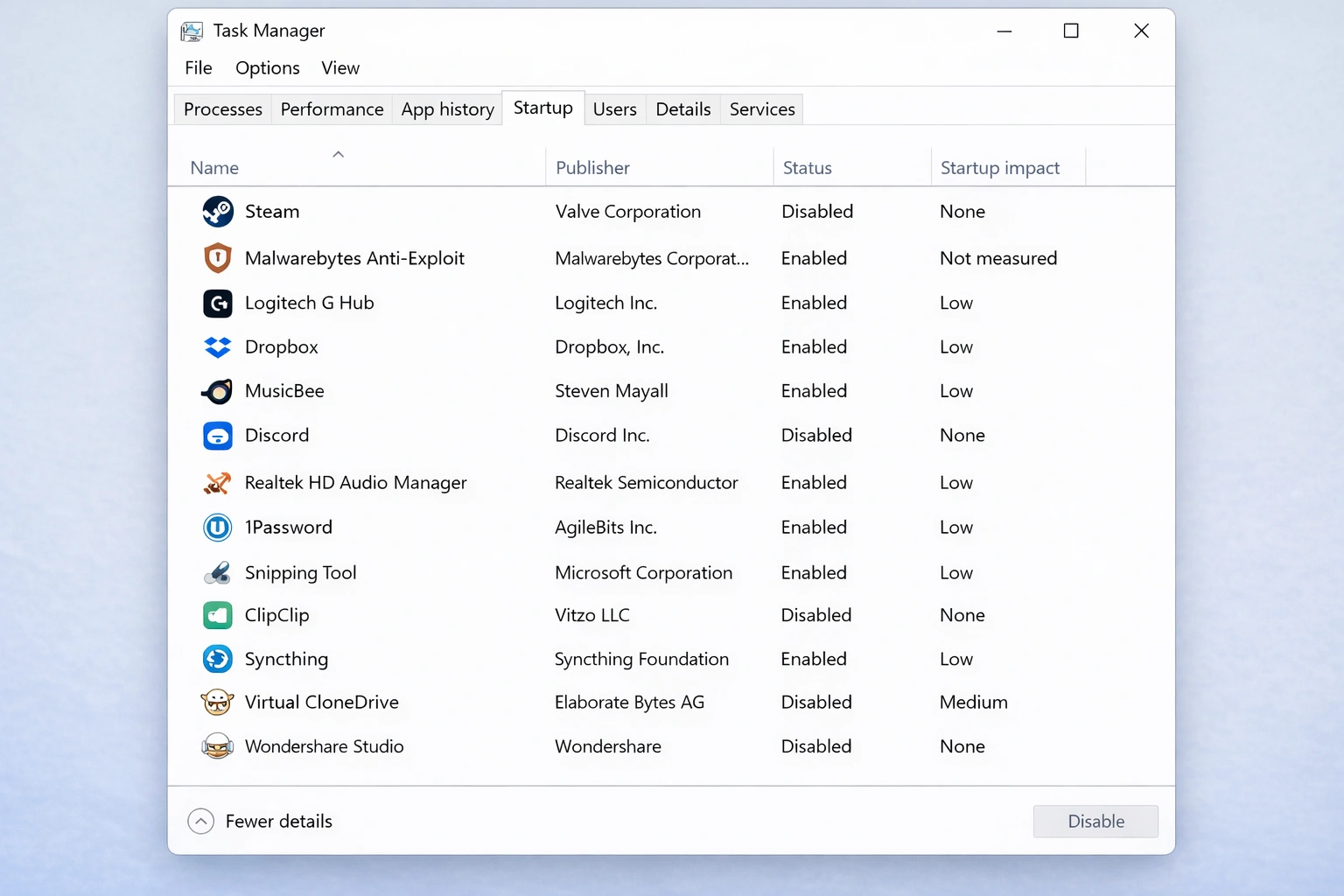The height and width of the screenshot is (896, 1344).
Task: Open the Services tab
Action: (x=761, y=108)
